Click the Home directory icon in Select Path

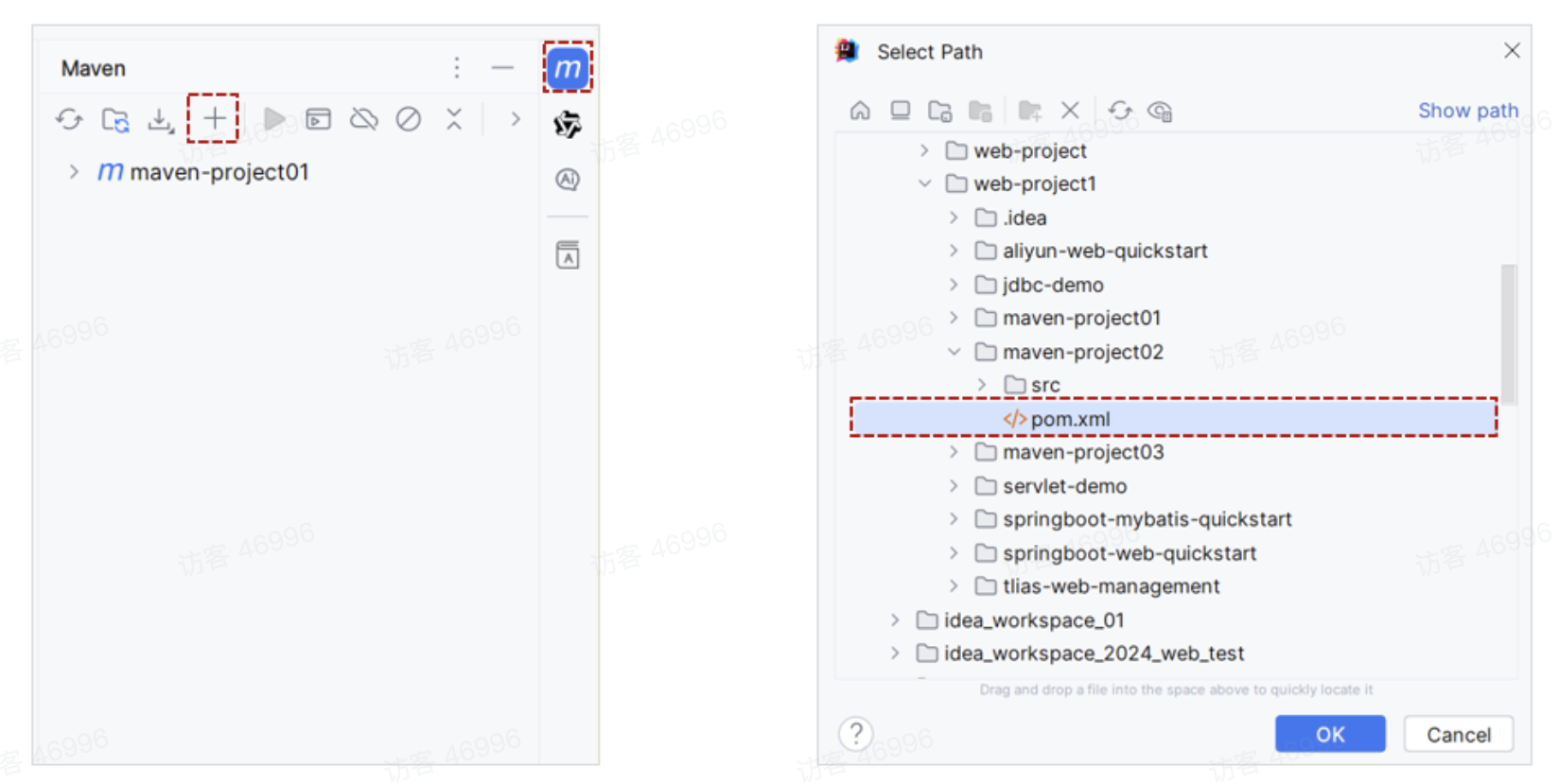(860, 111)
